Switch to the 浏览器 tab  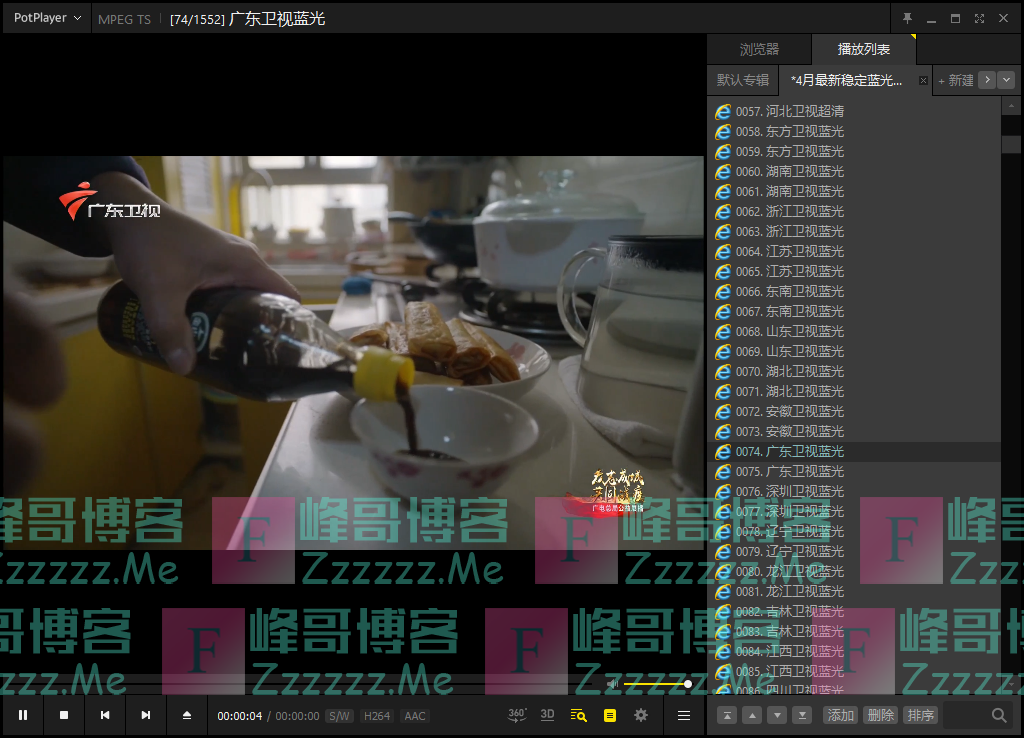tap(759, 49)
